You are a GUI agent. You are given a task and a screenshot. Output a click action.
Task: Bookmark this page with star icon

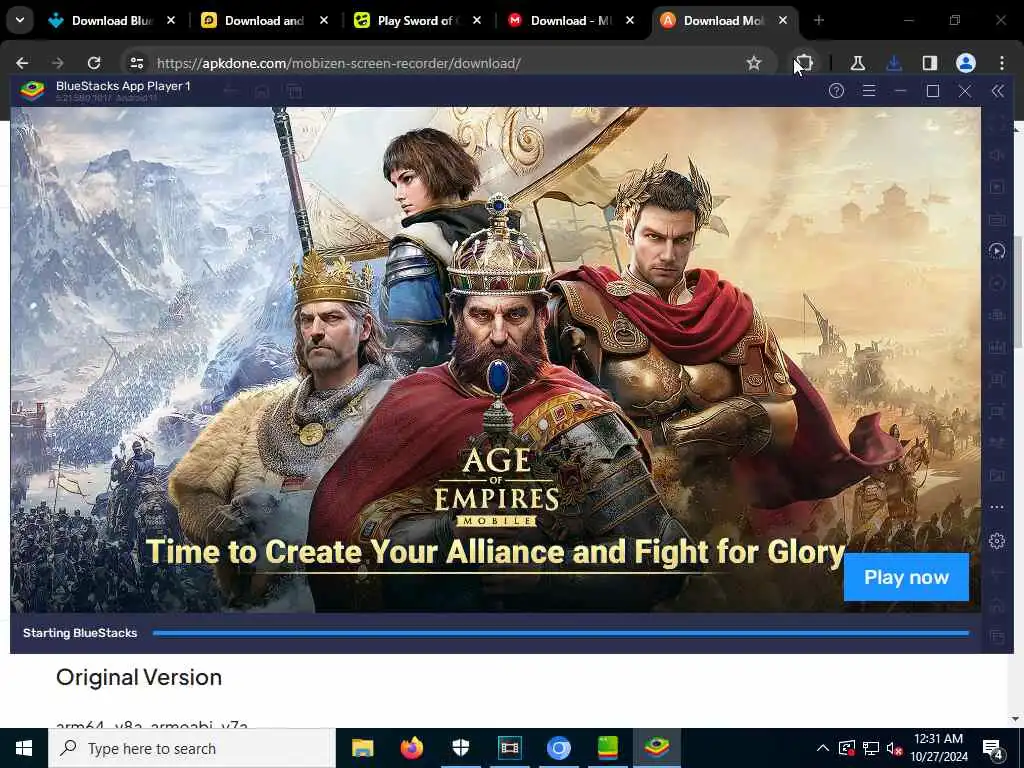tap(754, 63)
